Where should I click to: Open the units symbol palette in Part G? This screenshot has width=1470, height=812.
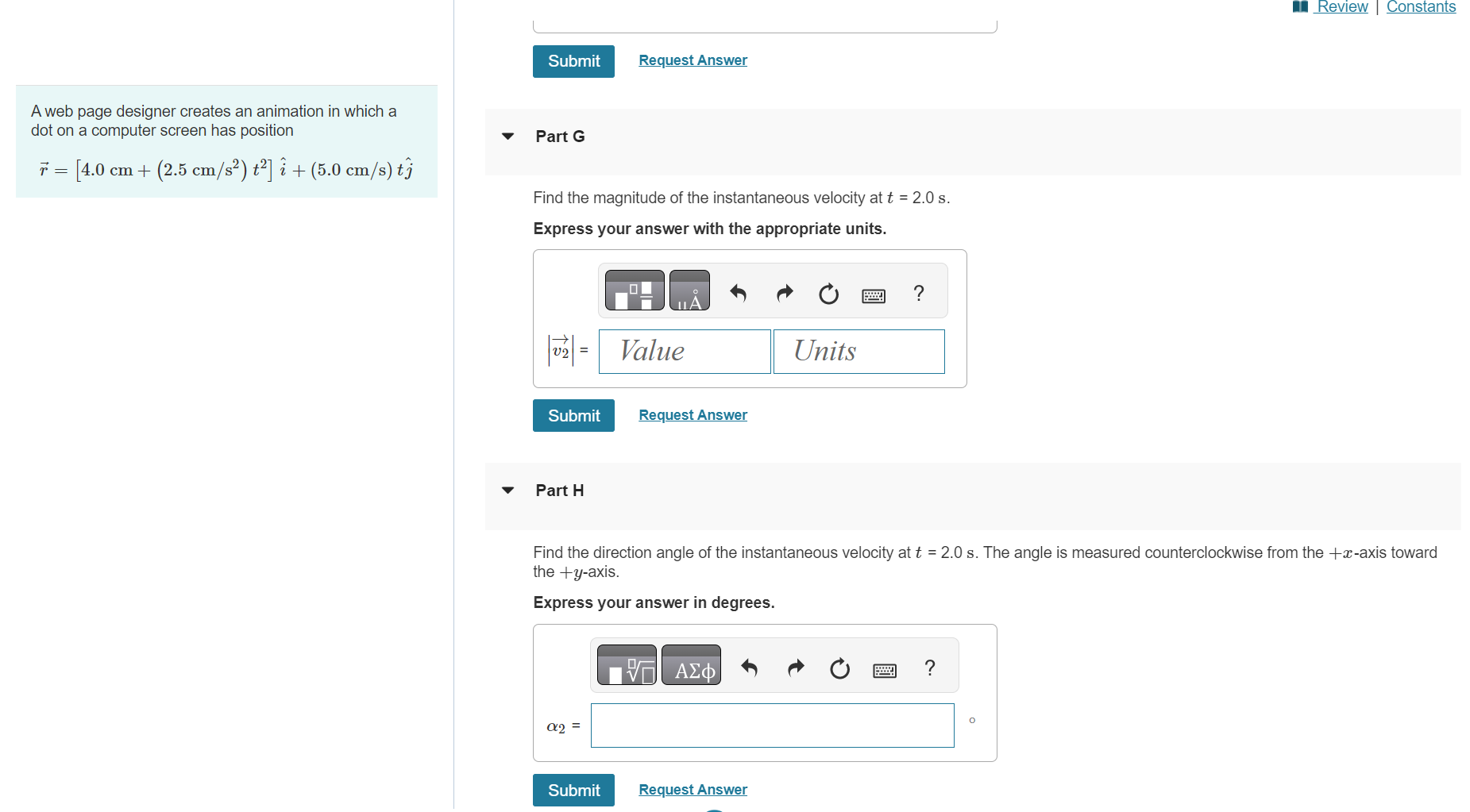pos(689,291)
